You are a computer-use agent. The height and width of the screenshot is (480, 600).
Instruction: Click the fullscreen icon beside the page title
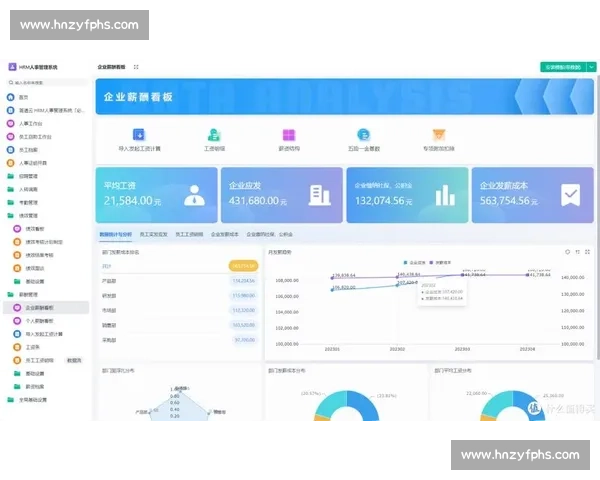click(x=136, y=67)
